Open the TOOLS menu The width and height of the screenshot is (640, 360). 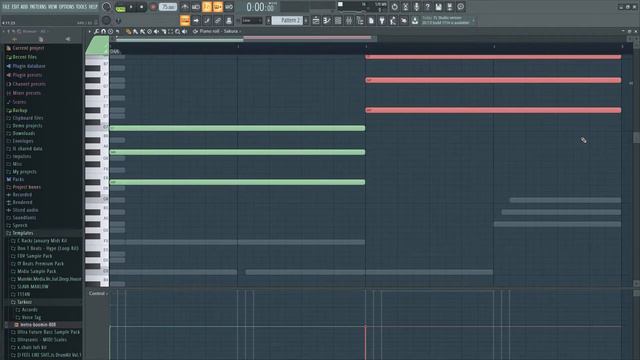(x=81, y=7)
